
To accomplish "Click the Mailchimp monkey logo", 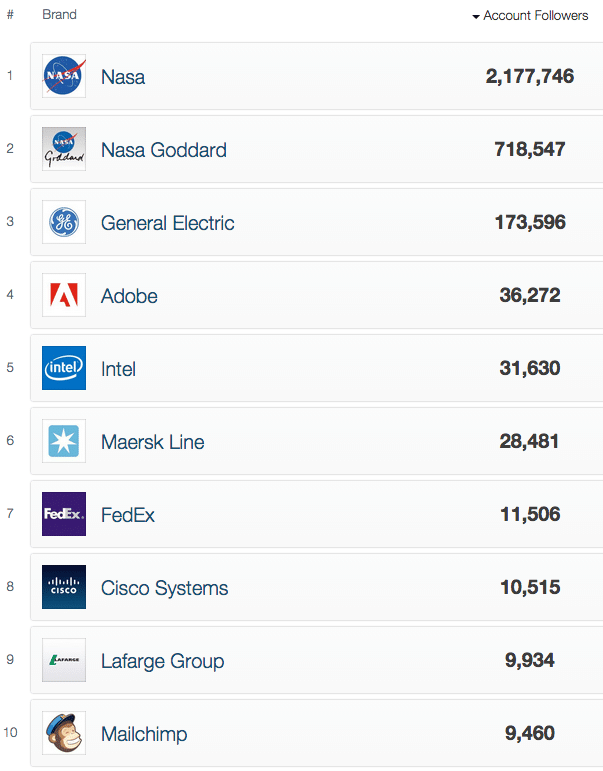I will 64,733.
